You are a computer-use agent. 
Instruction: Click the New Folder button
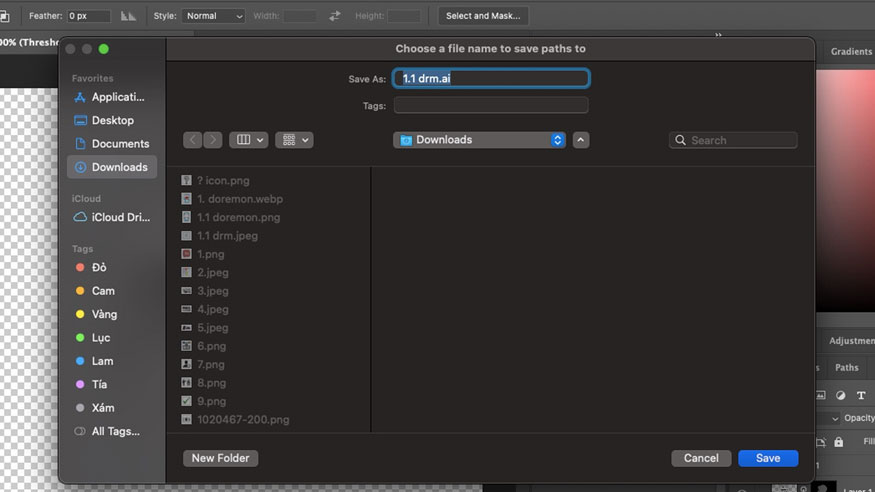221,458
